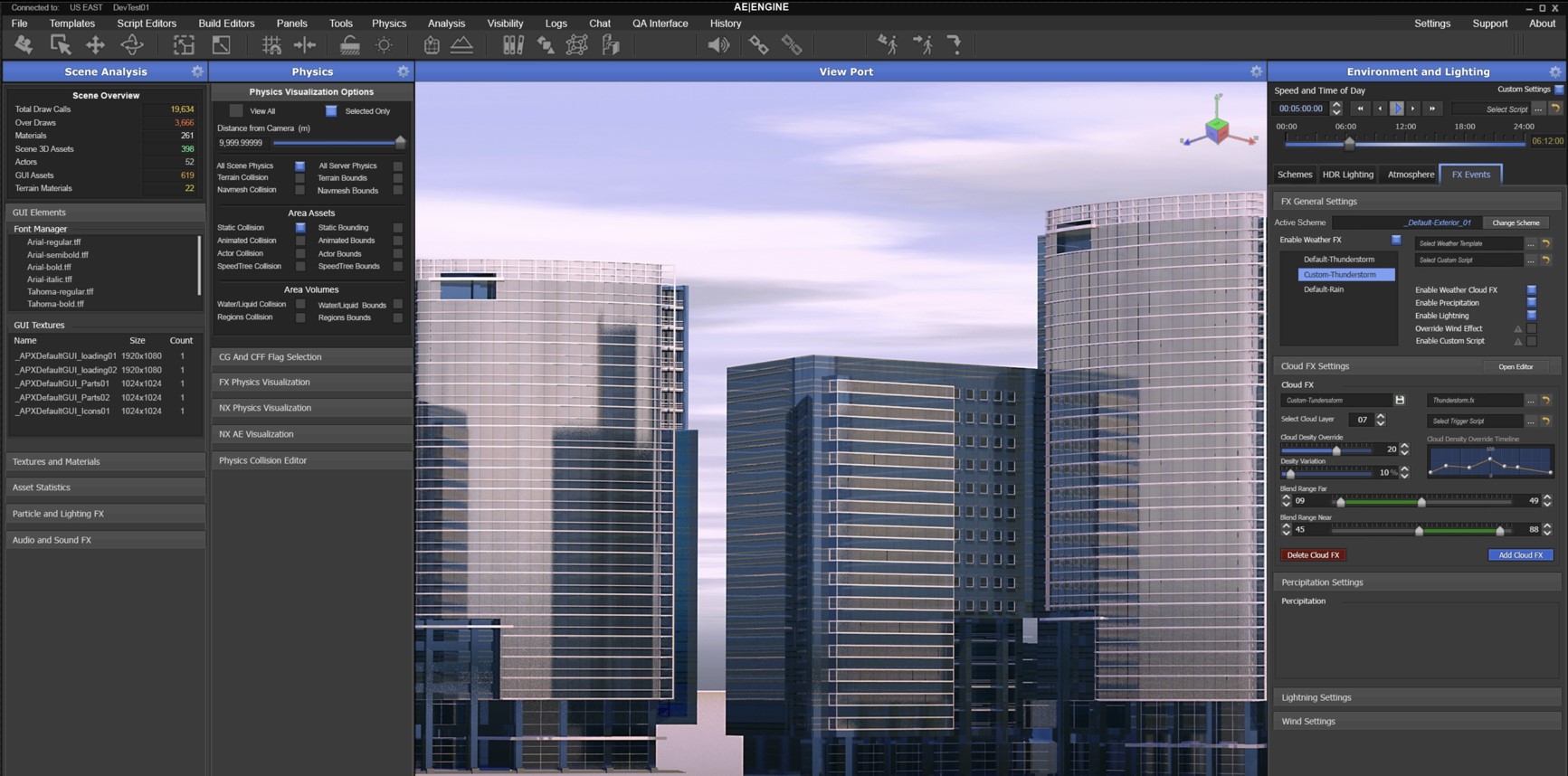Check the Override Wind Effect box
The height and width of the screenshot is (776, 1568).
[x=1531, y=328]
